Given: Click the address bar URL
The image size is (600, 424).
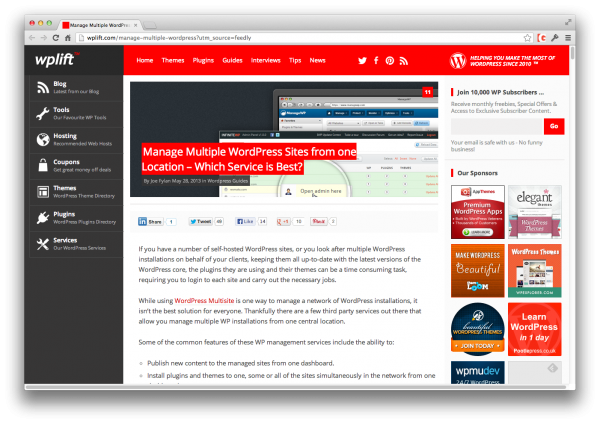Looking at the screenshot, I should click(x=169, y=38).
